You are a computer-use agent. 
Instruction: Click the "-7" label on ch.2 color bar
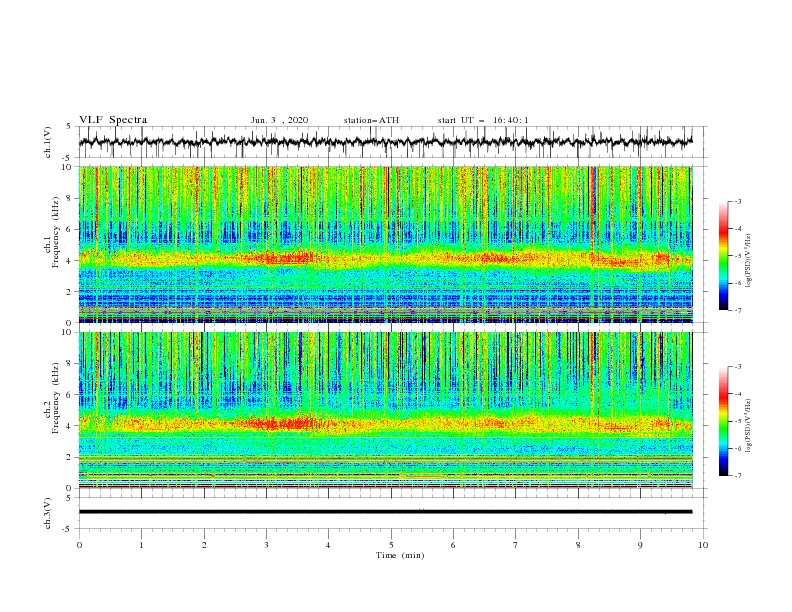tap(737, 476)
